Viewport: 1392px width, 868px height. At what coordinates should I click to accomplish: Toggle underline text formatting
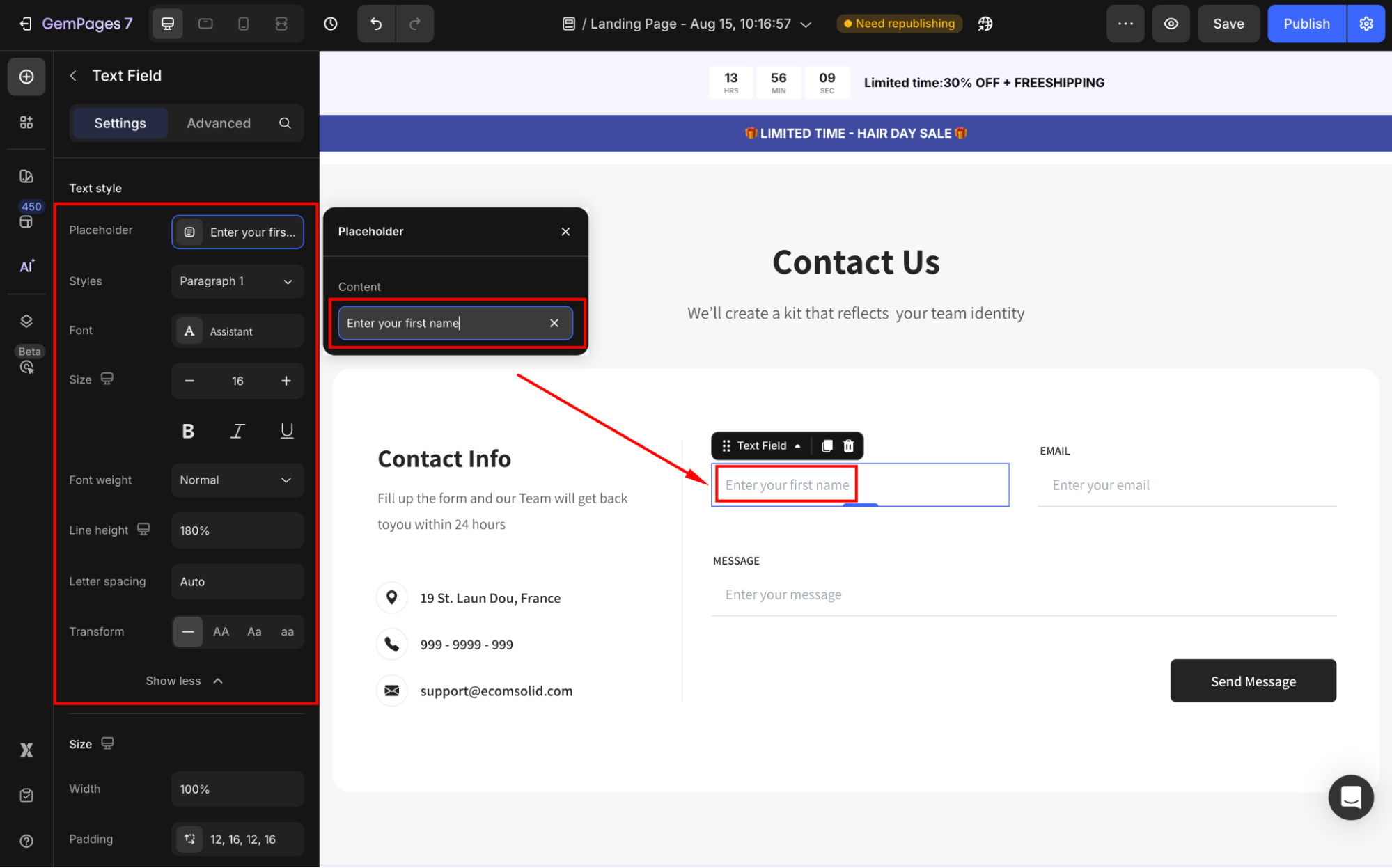pos(286,432)
